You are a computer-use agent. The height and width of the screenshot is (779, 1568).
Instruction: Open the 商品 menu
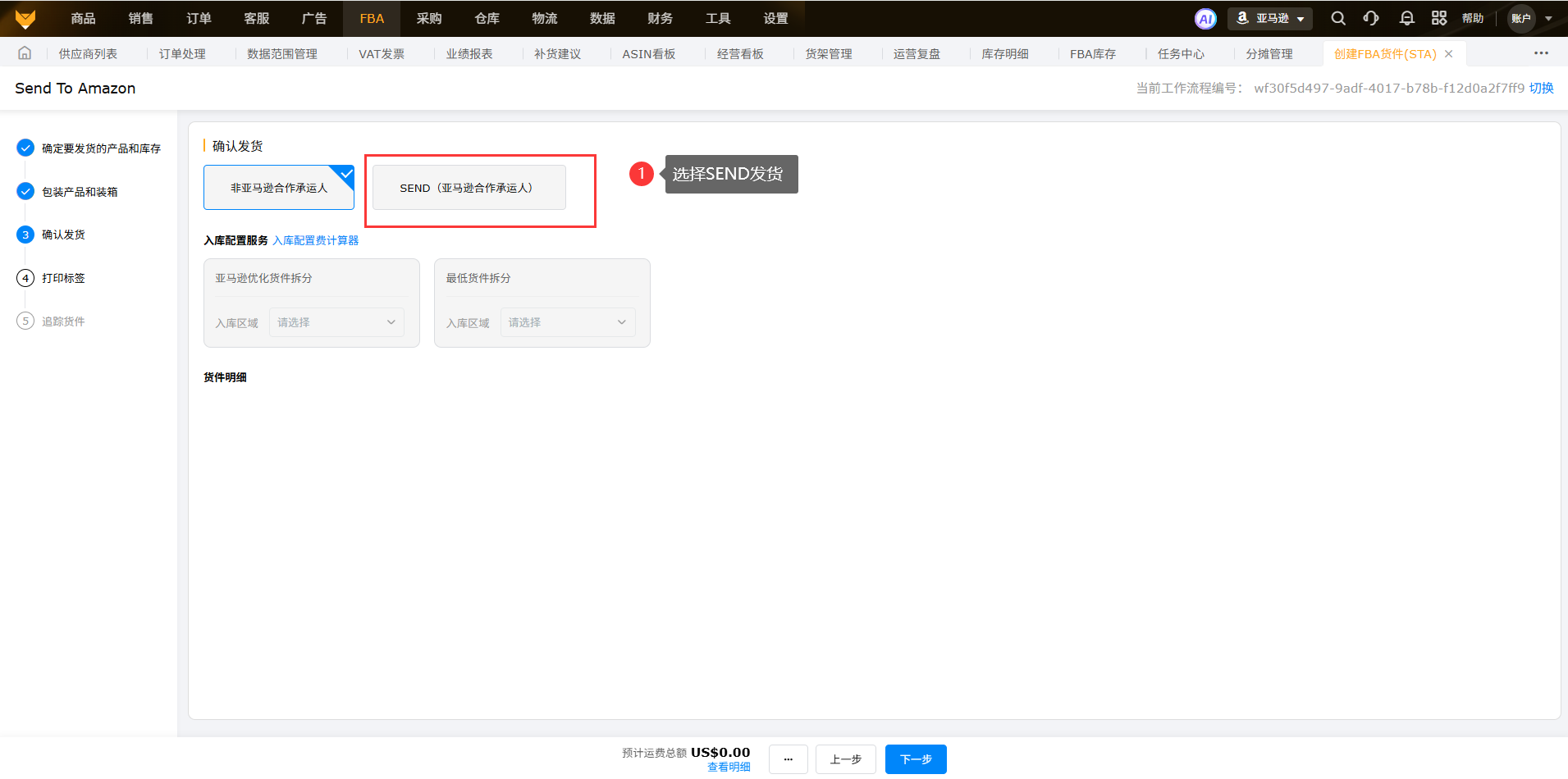(x=84, y=19)
